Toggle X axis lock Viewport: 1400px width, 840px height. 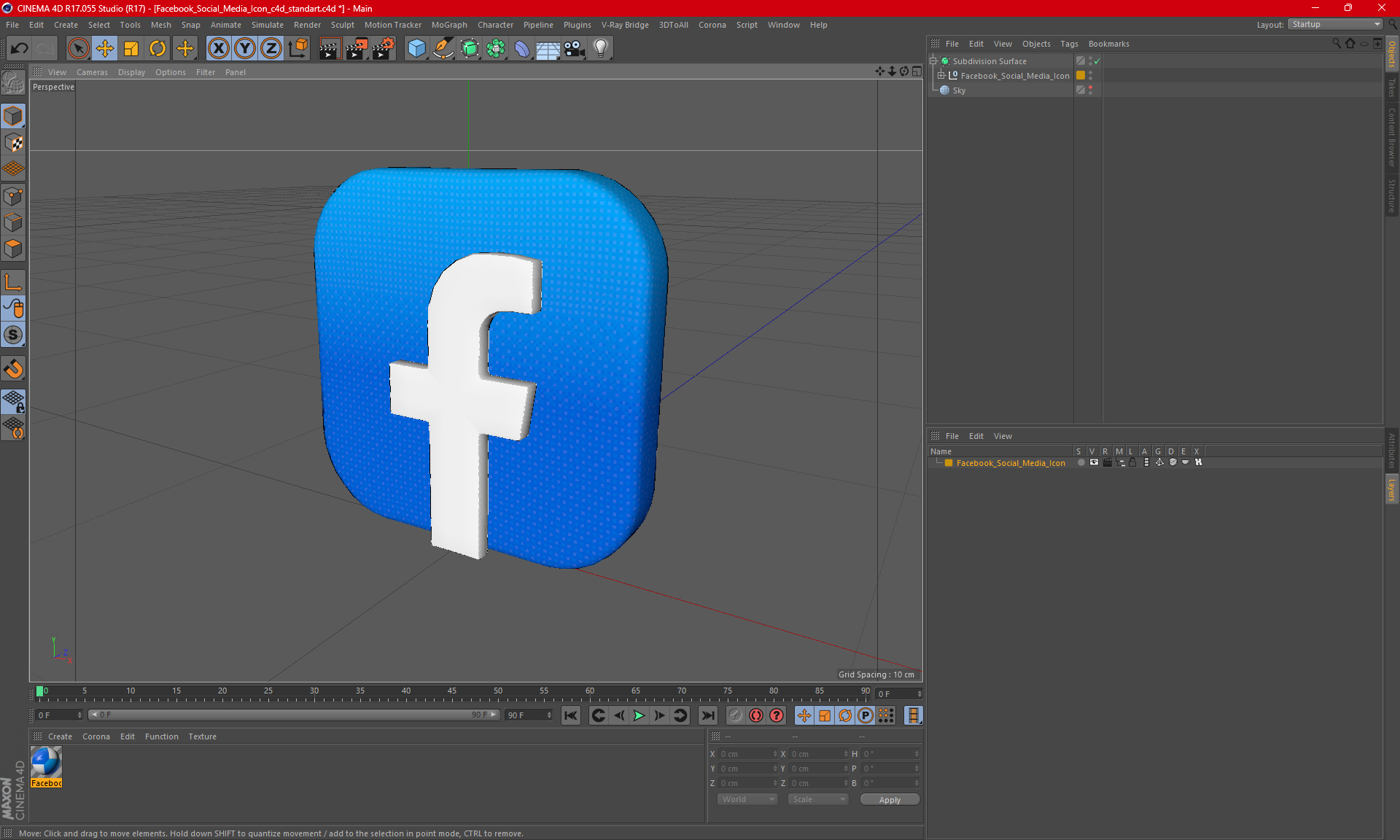tap(218, 48)
